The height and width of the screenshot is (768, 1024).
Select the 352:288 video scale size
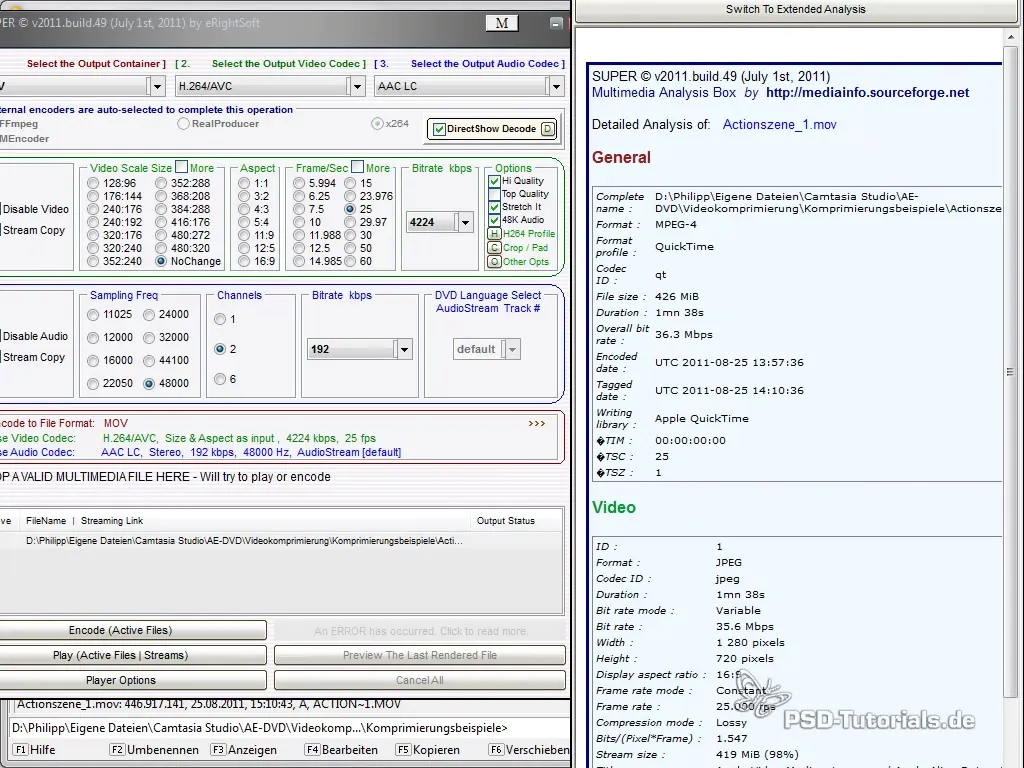161,183
